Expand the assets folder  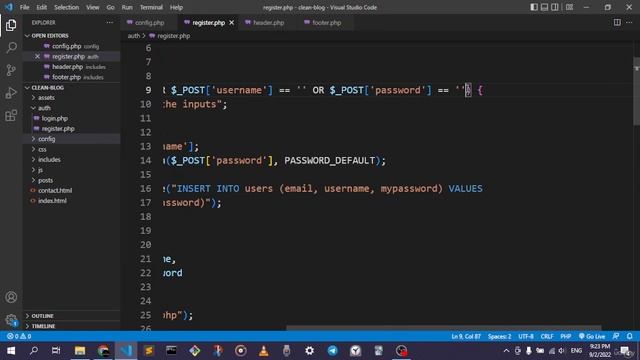71,98
